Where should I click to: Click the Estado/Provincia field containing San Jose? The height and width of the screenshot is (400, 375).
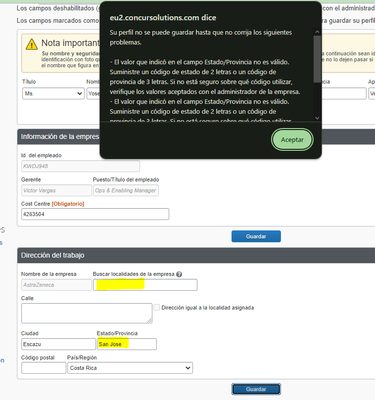(127, 344)
